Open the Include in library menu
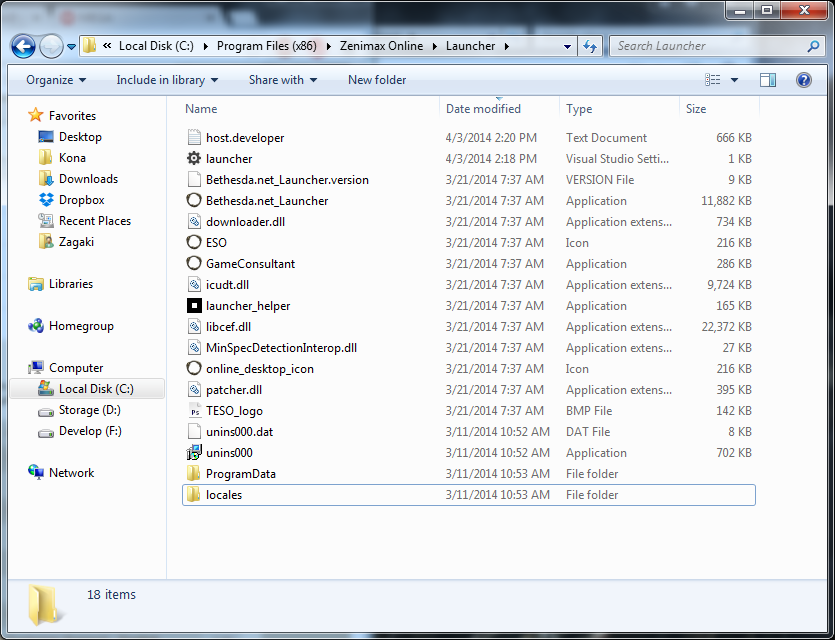The height and width of the screenshot is (640, 835). 167,80
